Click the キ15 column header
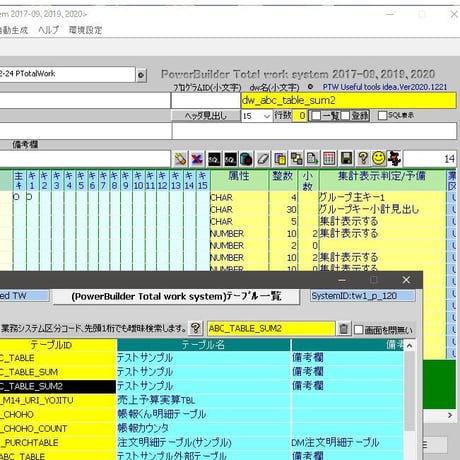This screenshot has width=460, height=460. (x=203, y=180)
